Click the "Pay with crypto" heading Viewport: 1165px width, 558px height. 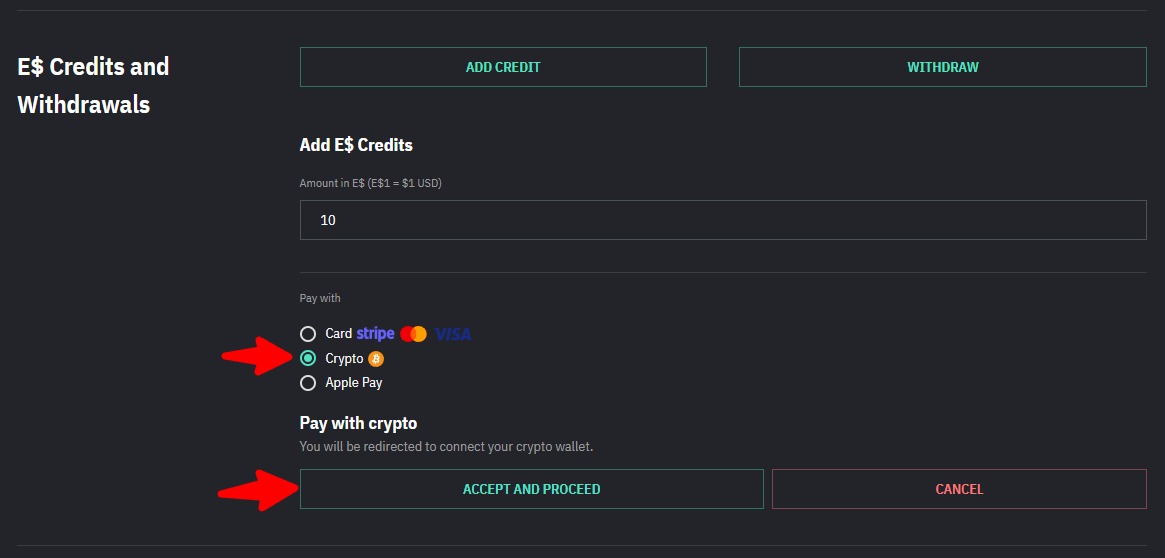(x=358, y=423)
